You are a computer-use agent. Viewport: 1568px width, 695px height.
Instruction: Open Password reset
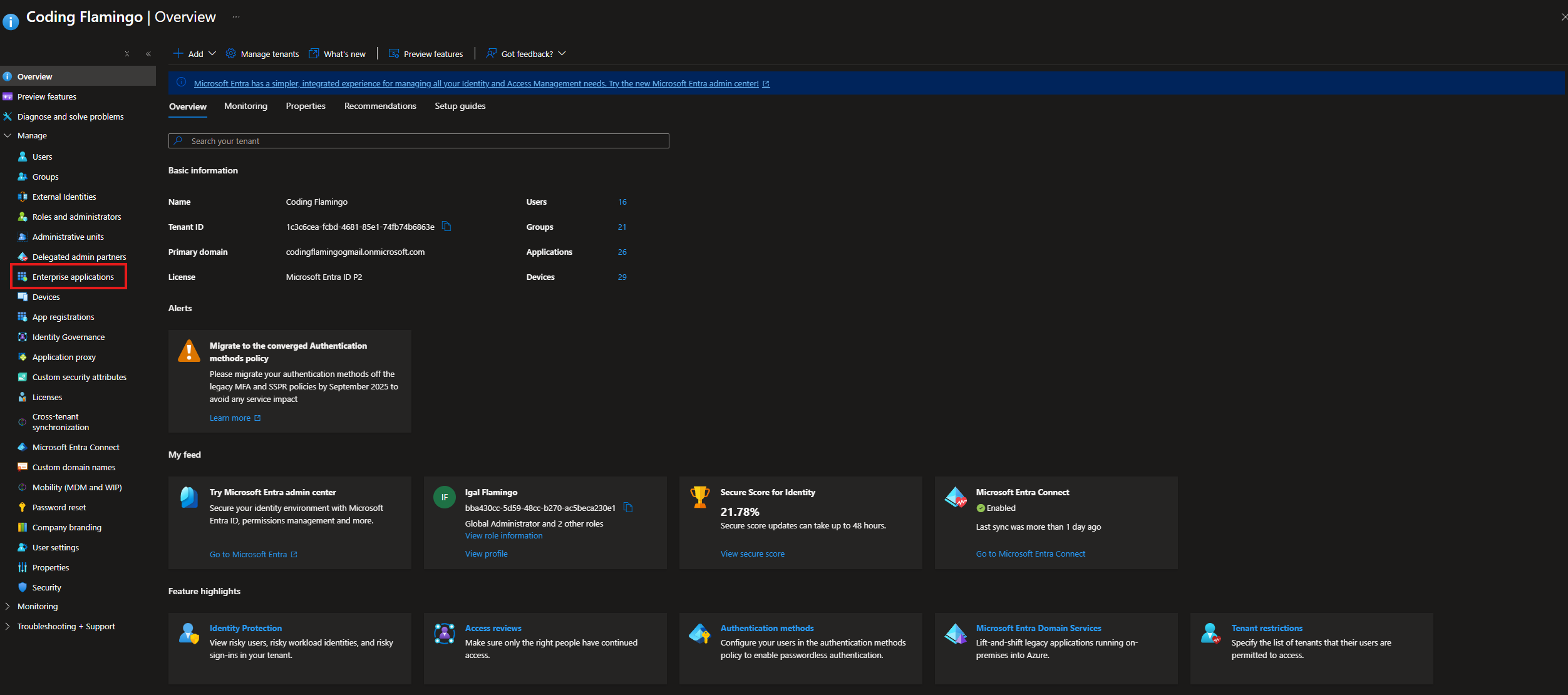coord(59,507)
